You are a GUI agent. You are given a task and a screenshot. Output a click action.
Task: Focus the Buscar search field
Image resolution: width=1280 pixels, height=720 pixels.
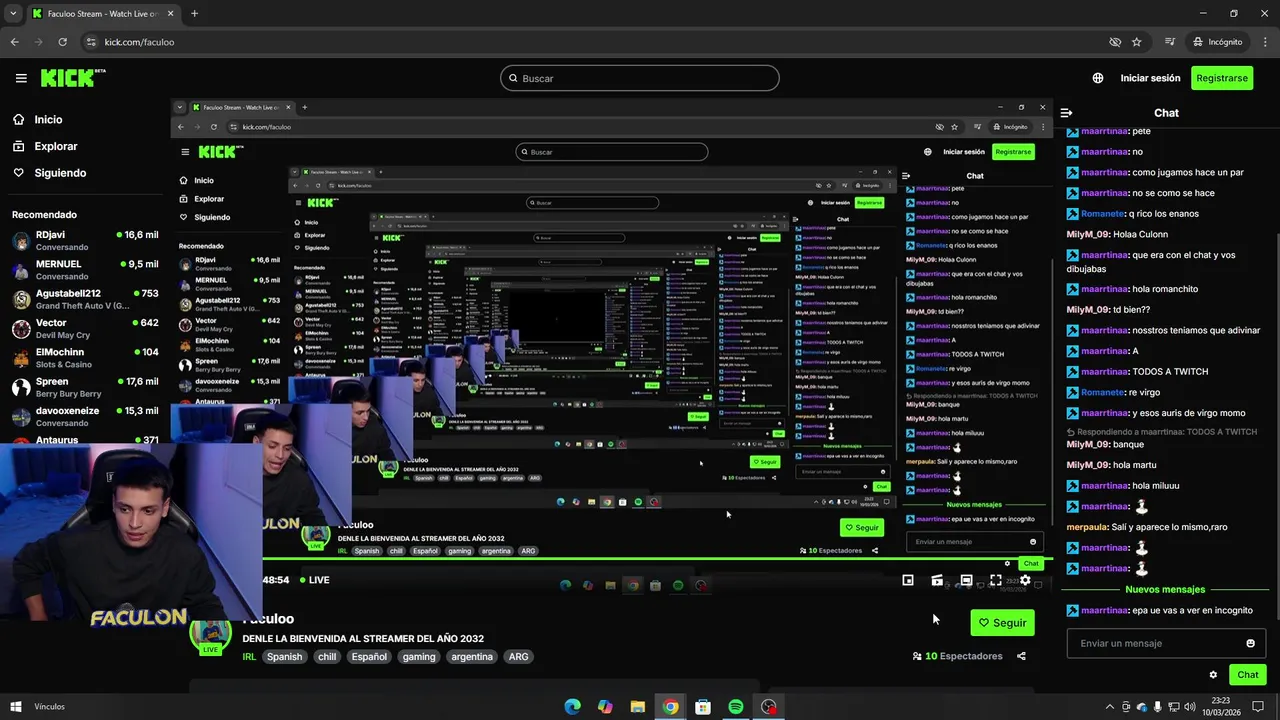click(640, 78)
